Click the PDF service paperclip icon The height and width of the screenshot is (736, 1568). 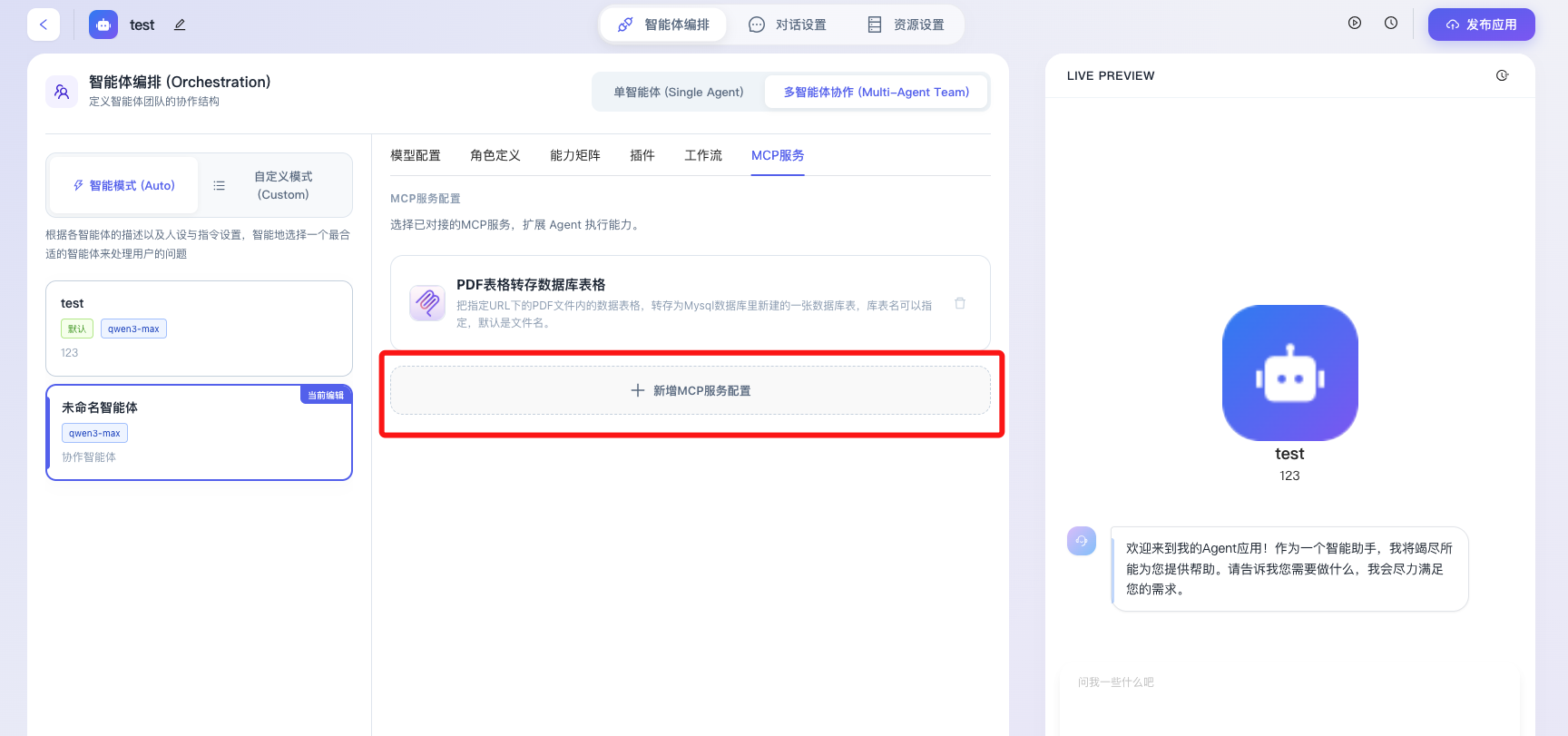(427, 303)
